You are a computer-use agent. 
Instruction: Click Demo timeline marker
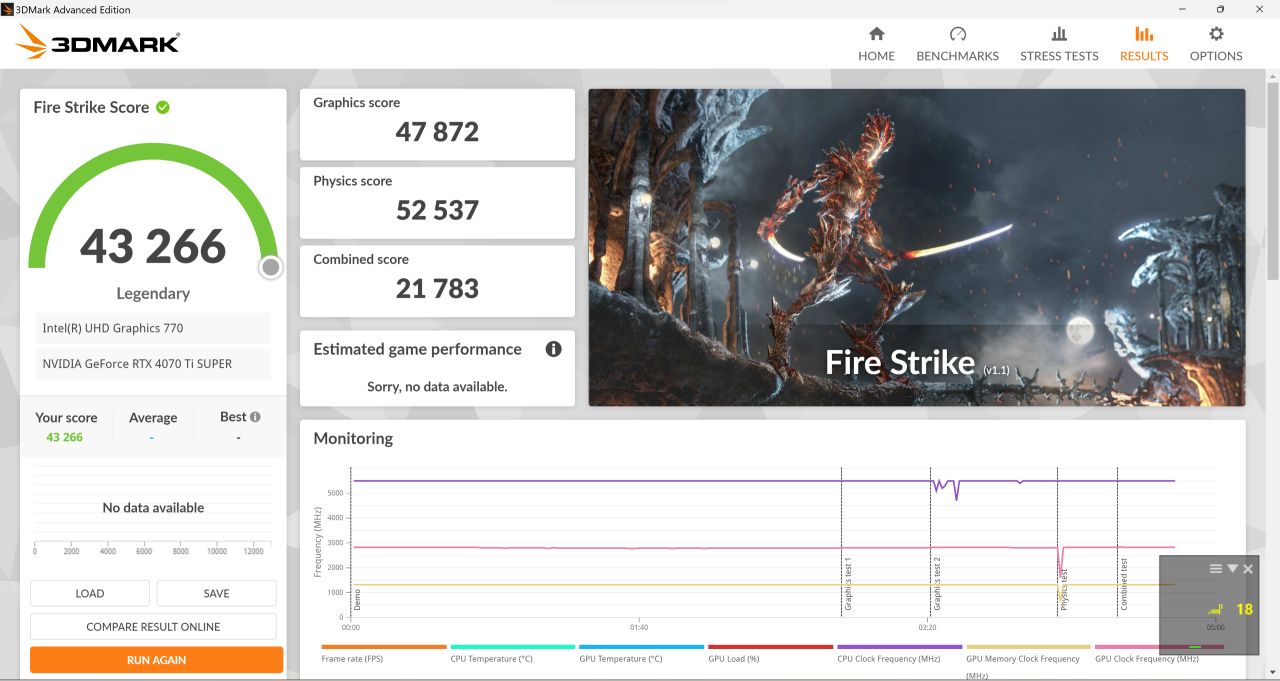click(357, 600)
